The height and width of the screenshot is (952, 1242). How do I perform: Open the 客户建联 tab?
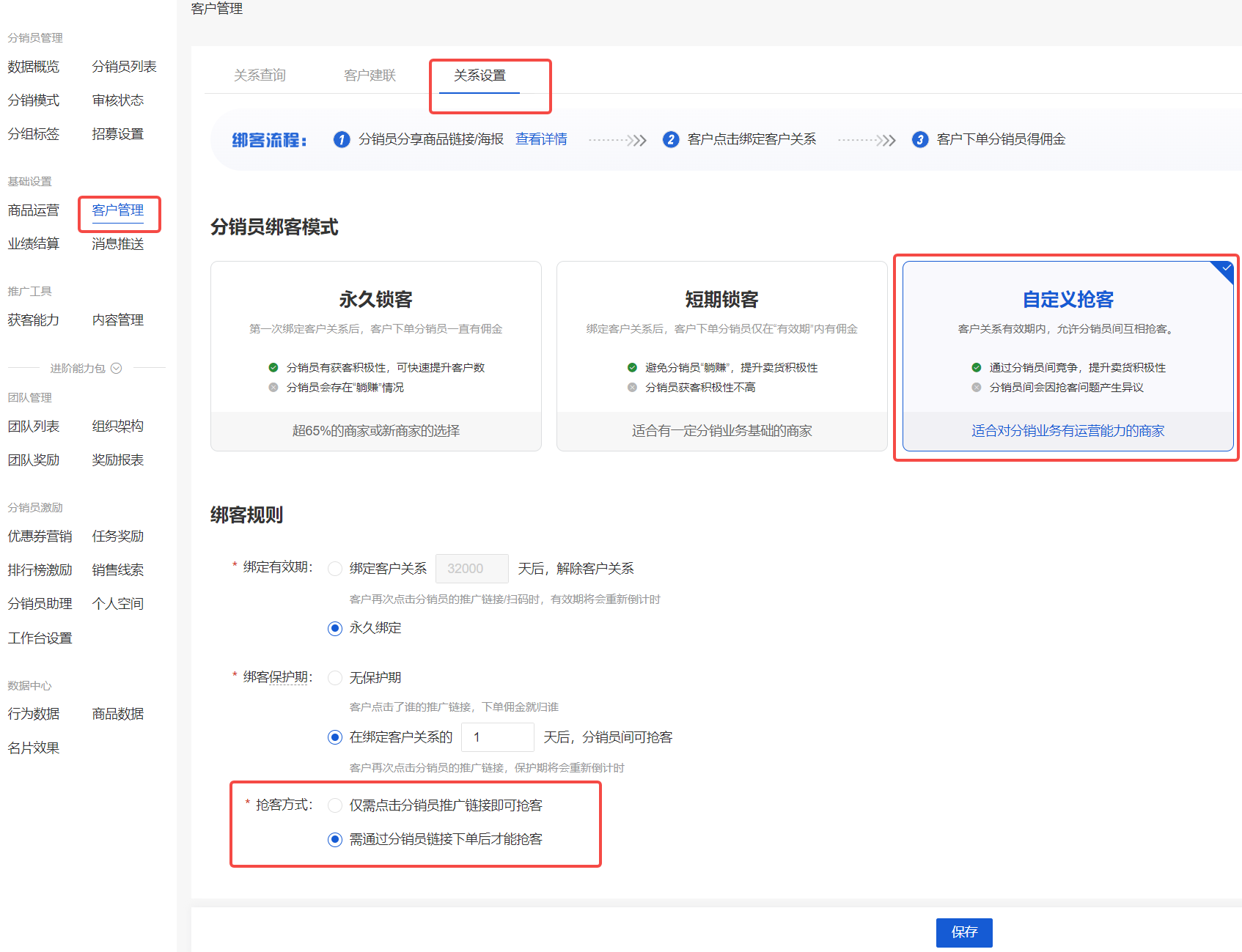point(370,74)
